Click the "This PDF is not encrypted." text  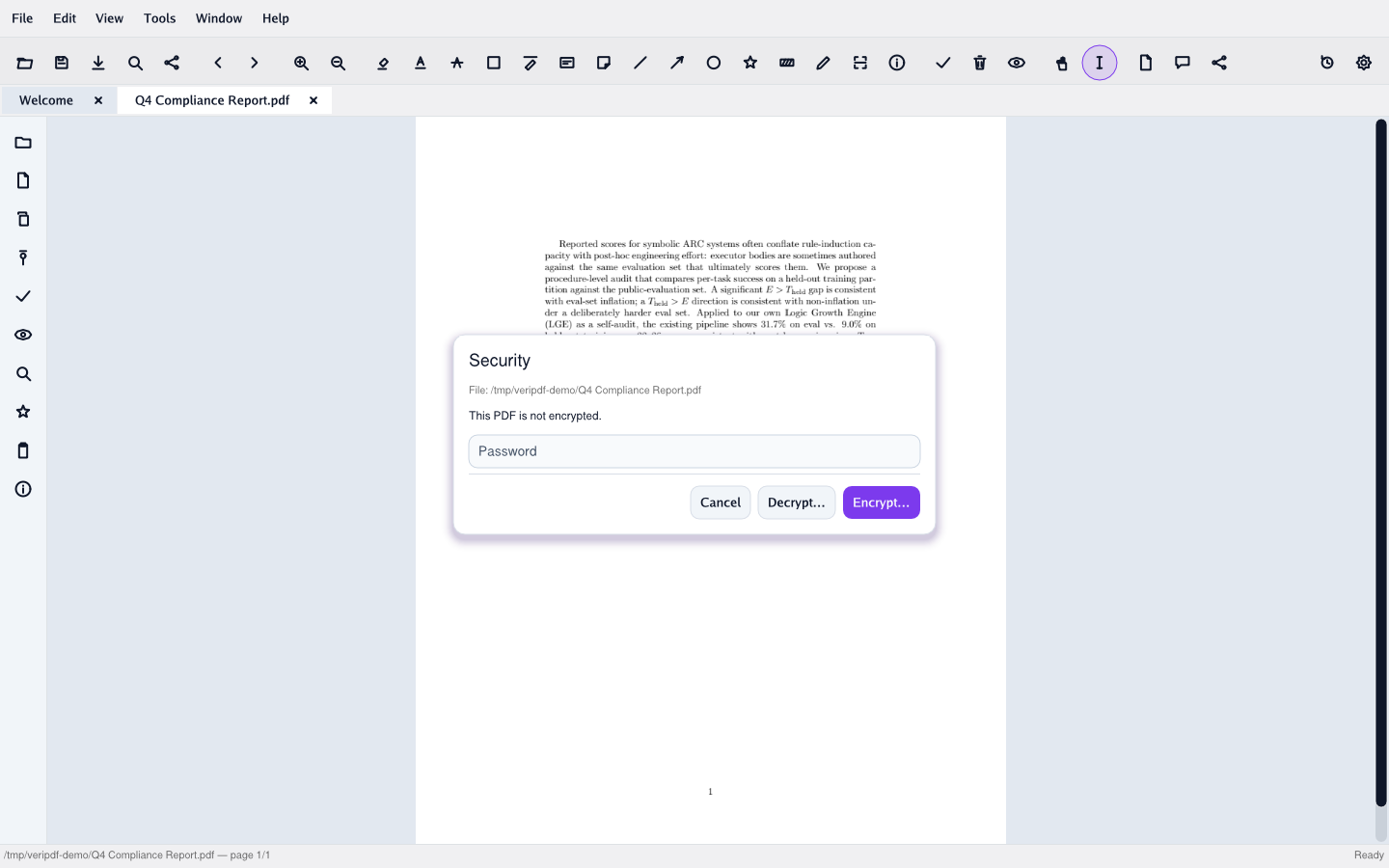pyautogui.click(x=535, y=416)
